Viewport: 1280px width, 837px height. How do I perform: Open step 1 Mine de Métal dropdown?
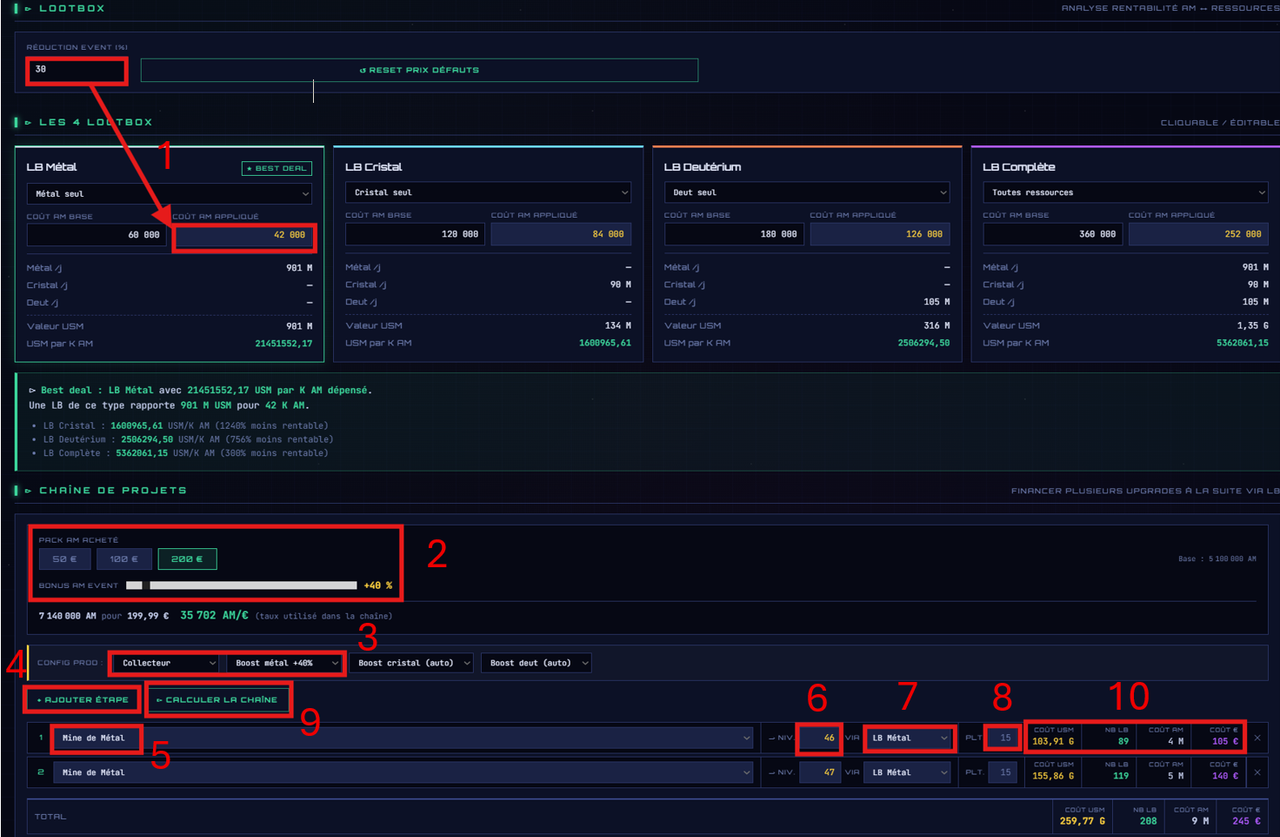[403, 738]
